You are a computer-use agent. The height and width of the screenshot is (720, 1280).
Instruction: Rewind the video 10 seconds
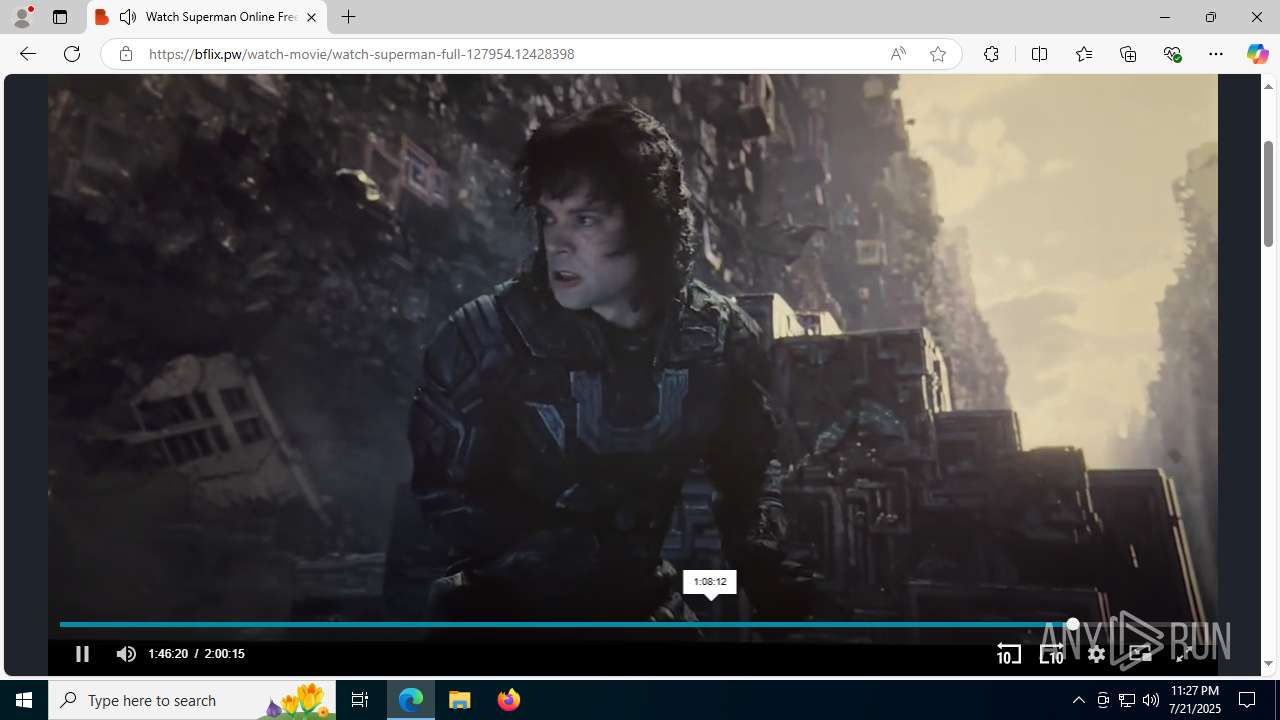1008,654
